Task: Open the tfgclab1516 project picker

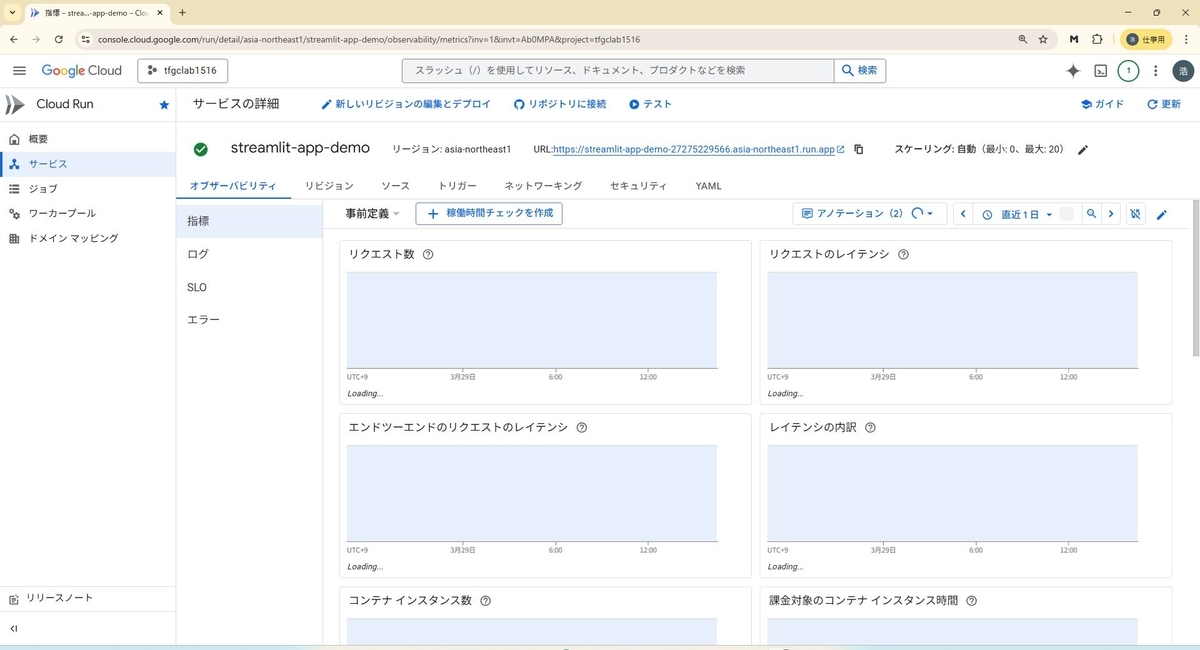Action: [183, 71]
